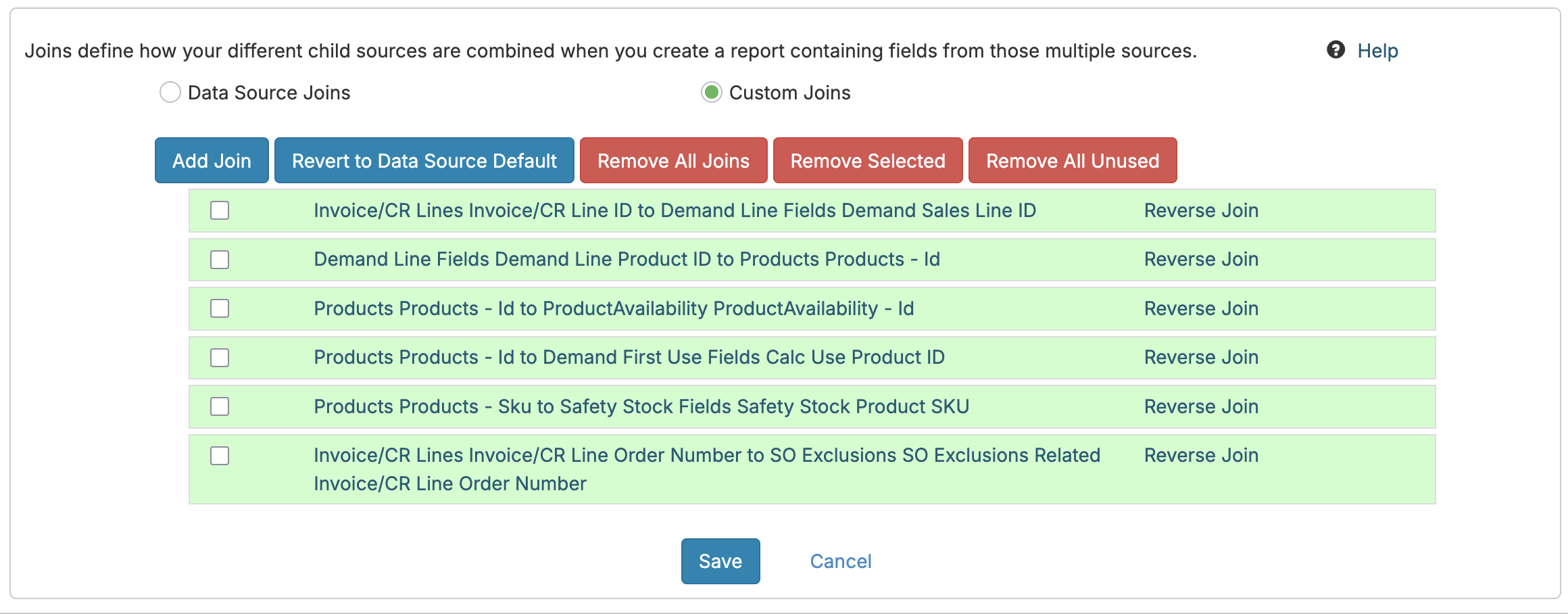Select the Products to ProductAvailability join checkbox

click(220, 308)
